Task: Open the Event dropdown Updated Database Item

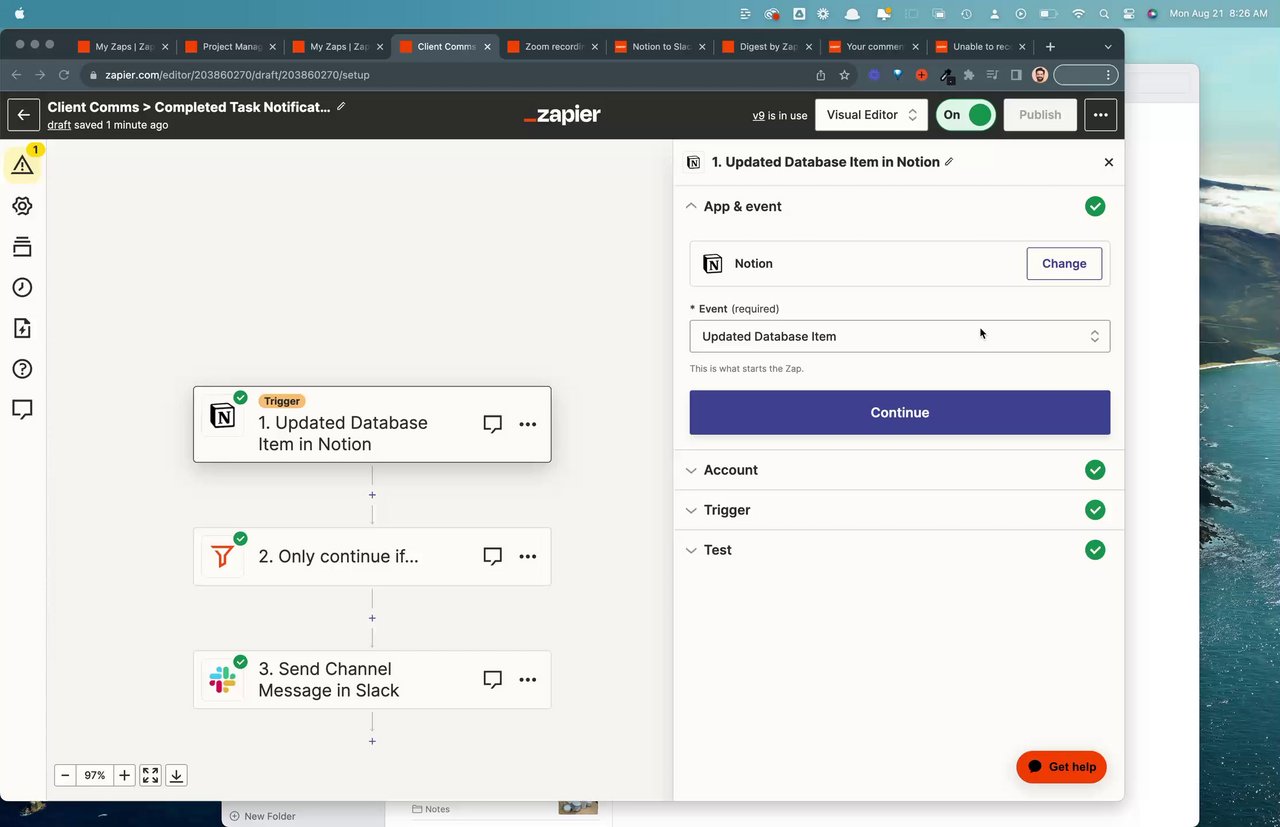Action: [x=900, y=336]
